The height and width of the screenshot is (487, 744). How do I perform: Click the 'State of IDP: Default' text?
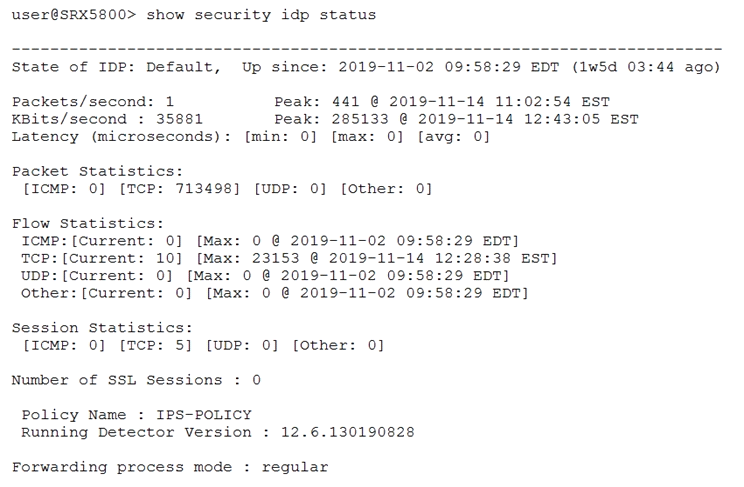pos(116,67)
